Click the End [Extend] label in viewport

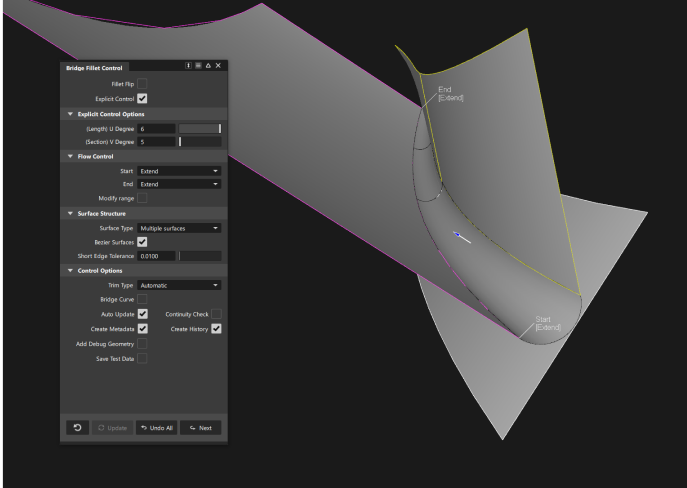450,94
